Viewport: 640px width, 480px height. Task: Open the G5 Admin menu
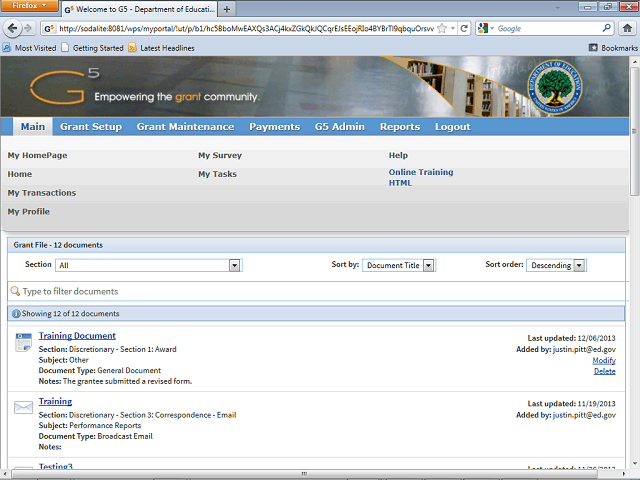(340, 127)
